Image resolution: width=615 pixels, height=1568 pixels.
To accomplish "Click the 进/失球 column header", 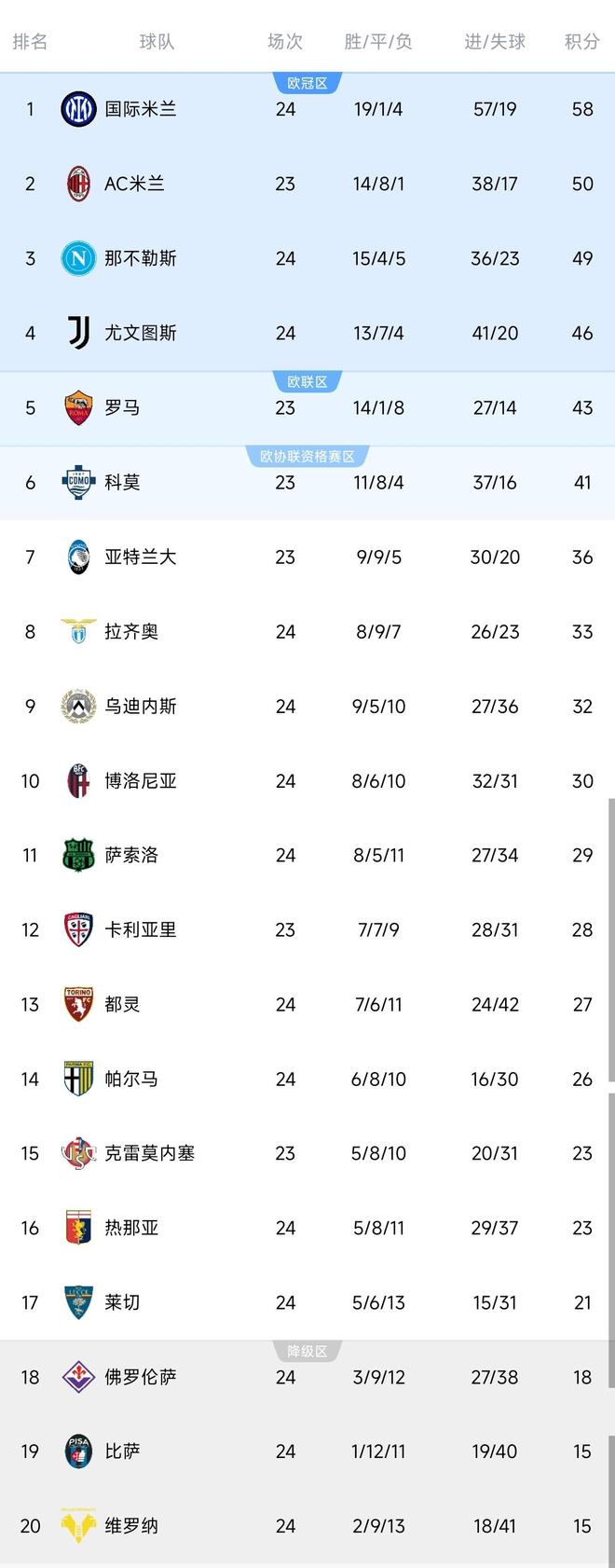I will [x=495, y=41].
